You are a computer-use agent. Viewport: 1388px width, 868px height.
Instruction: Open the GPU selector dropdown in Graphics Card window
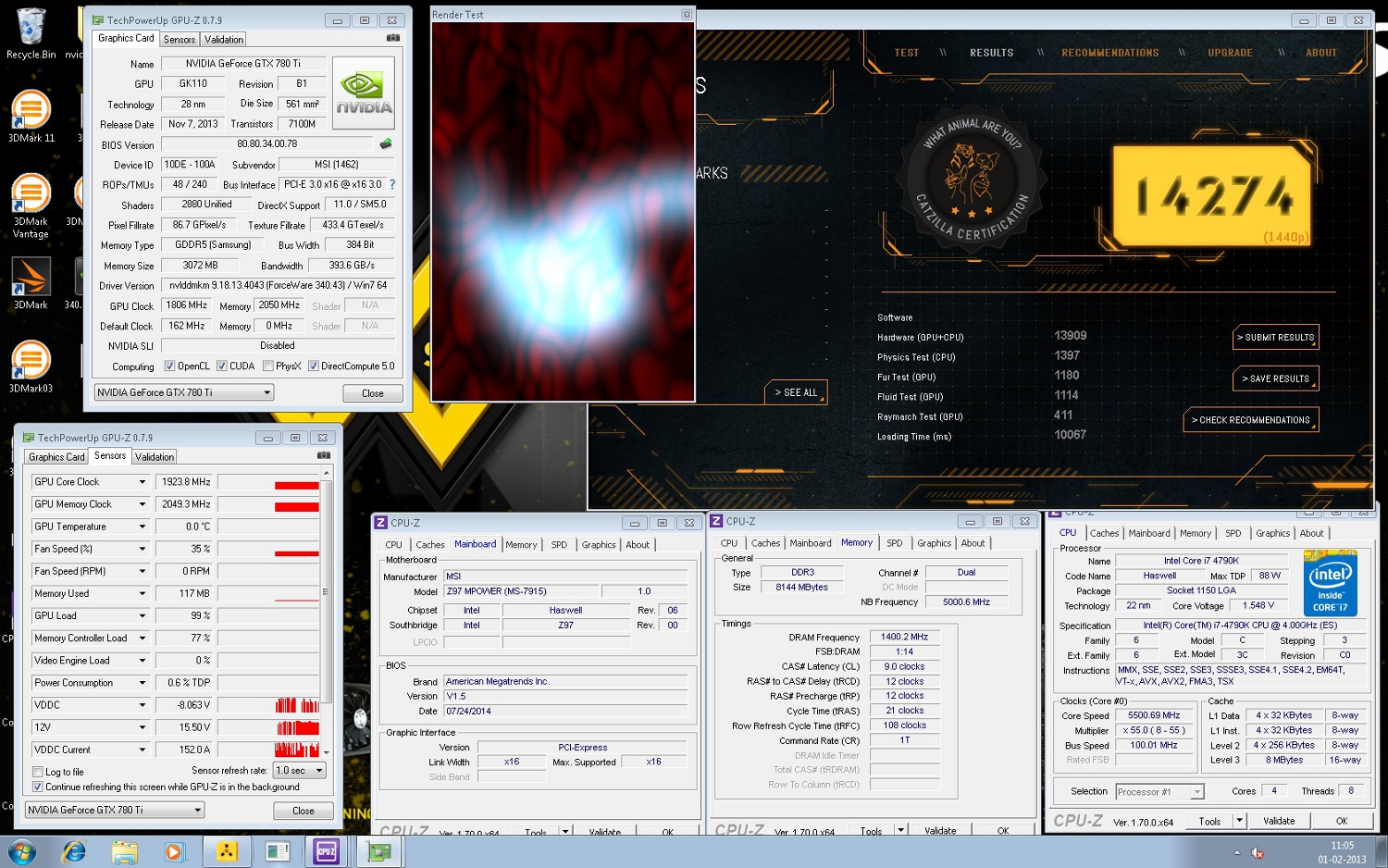click(x=184, y=392)
